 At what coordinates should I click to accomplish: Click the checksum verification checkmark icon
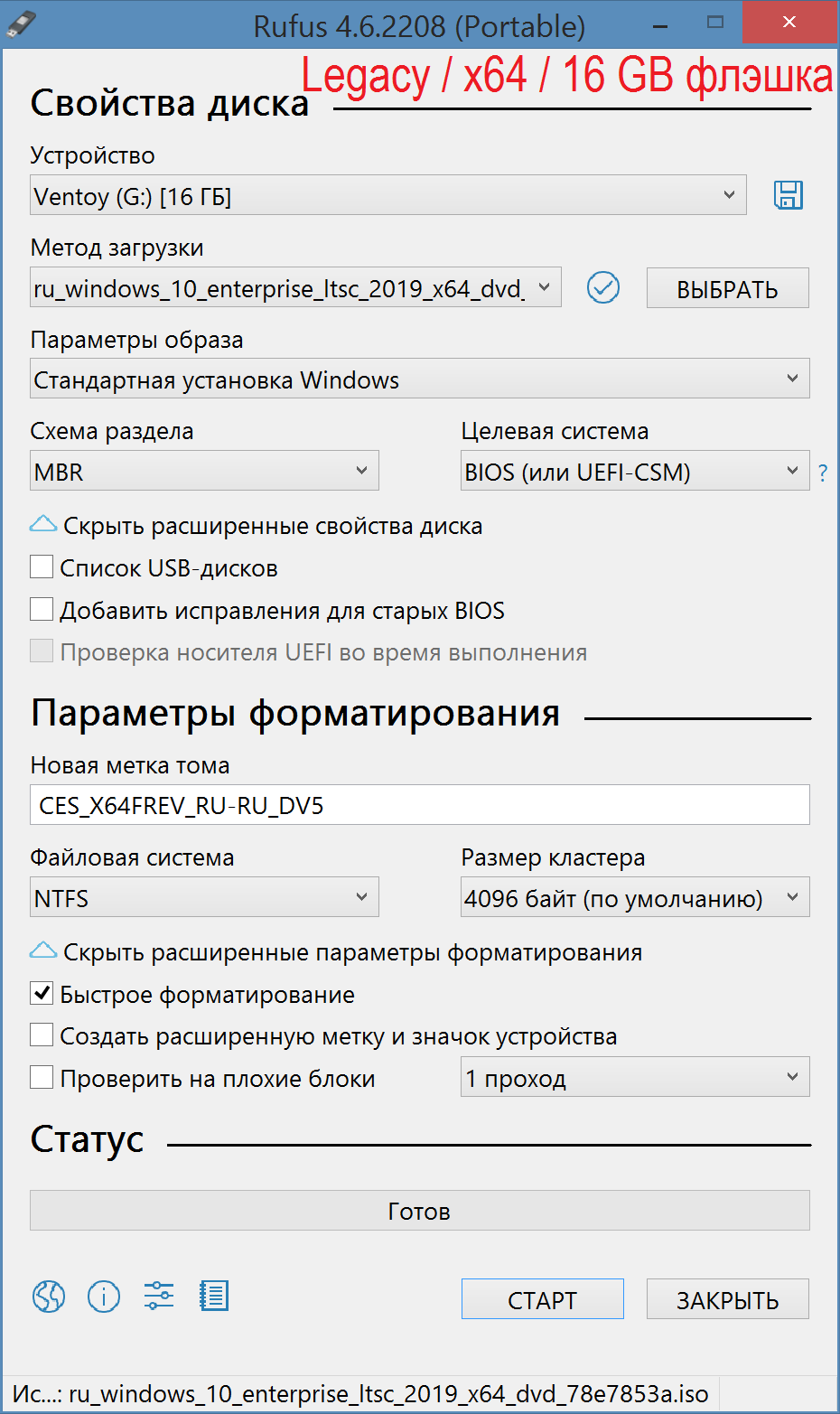pyautogui.click(x=602, y=288)
